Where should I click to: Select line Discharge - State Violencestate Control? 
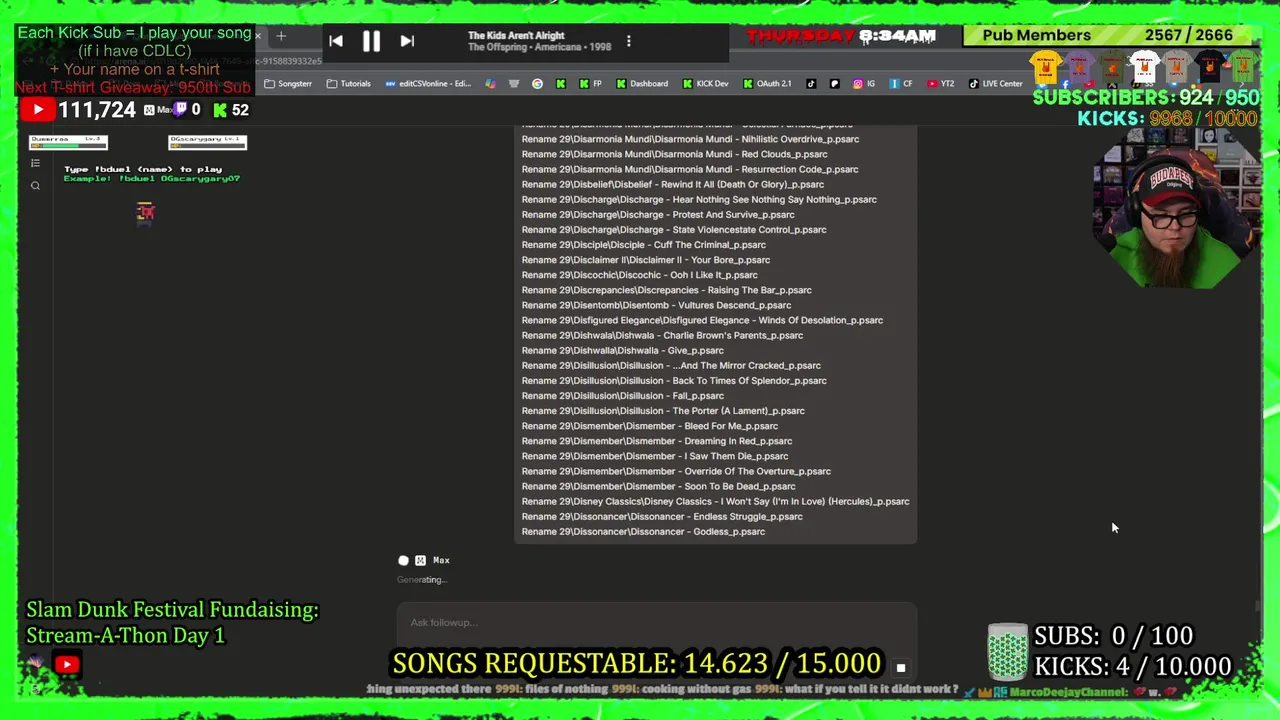tap(673, 230)
